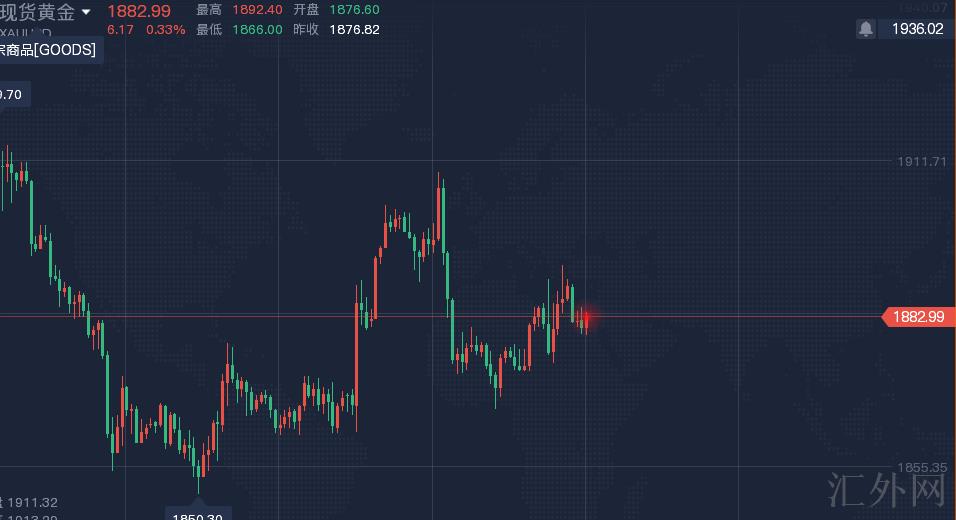
Task: Click the glowing red latest-price dot
Action: pyautogui.click(x=586, y=318)
